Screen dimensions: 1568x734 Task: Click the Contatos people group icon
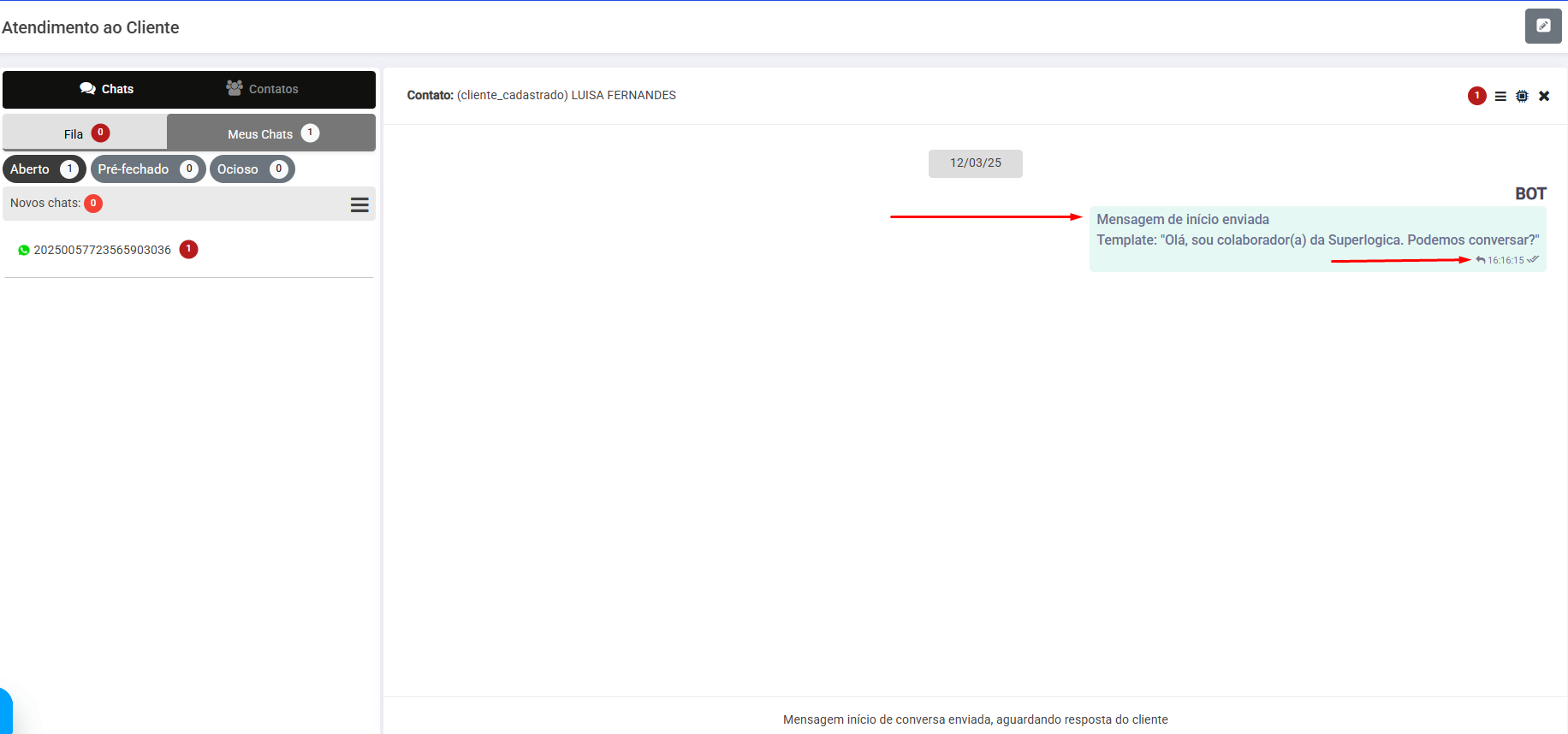coord(235,87)
